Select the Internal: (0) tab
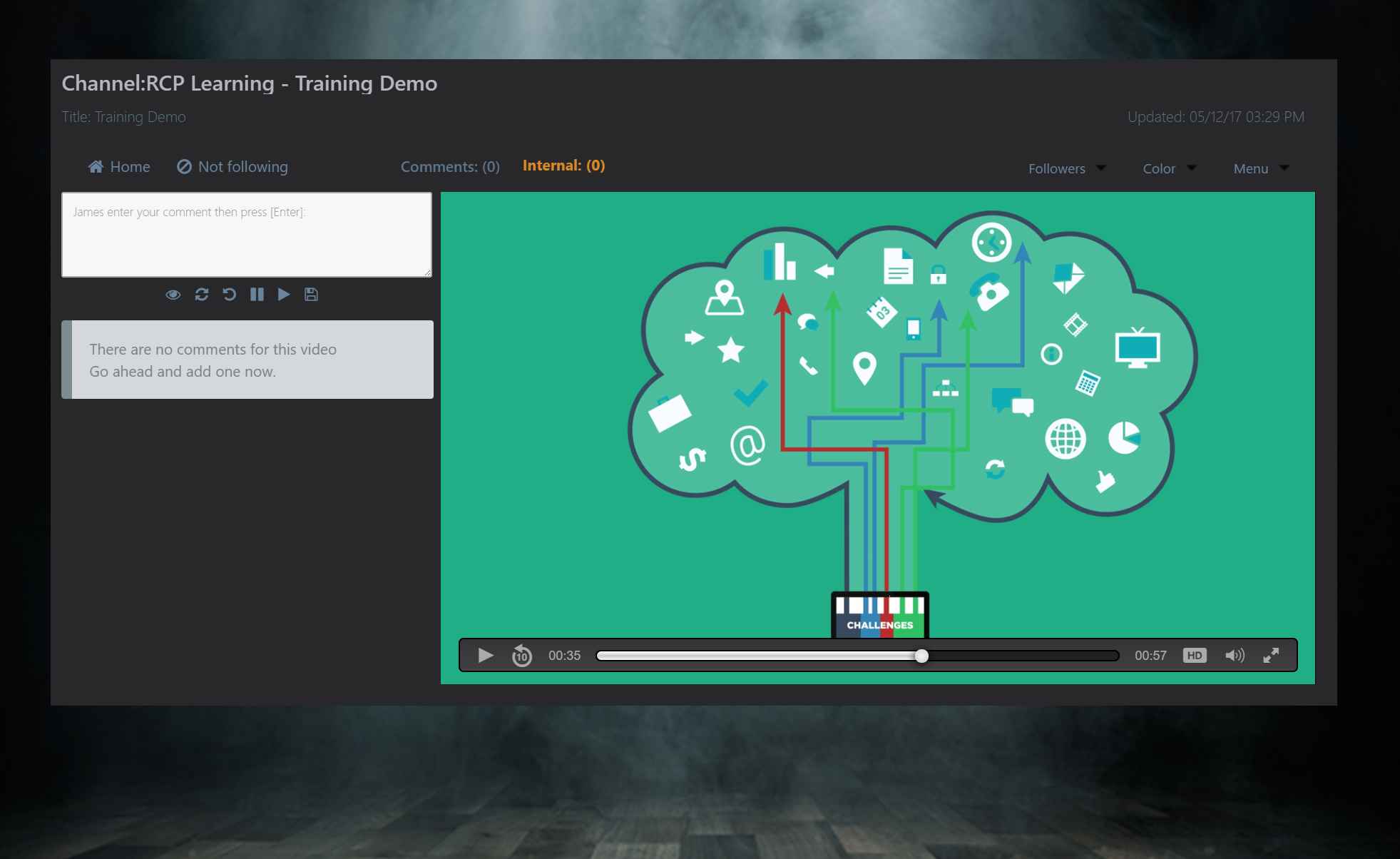The image size is (1400, 859). pos(563,166)
